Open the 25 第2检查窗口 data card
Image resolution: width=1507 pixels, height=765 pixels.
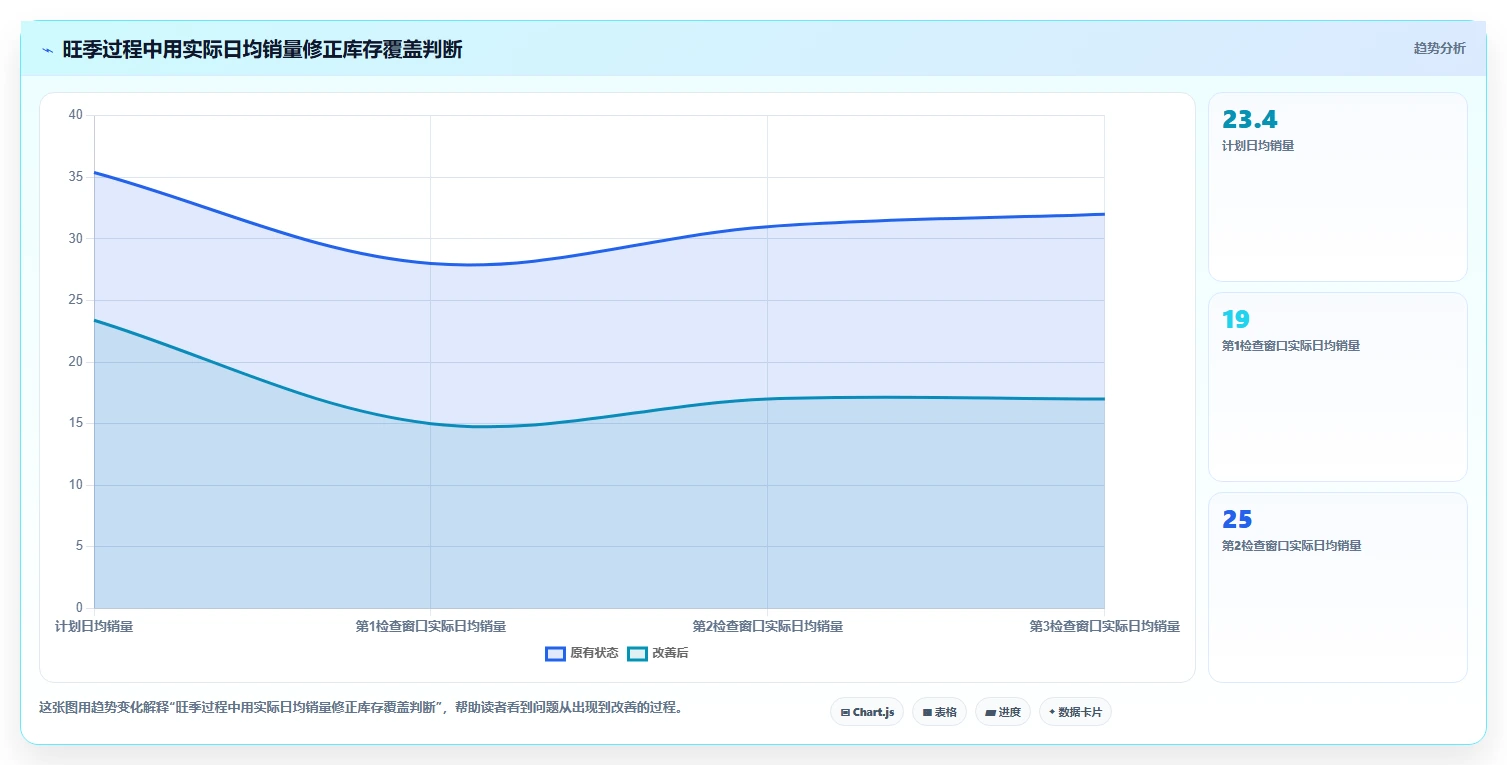click(1337, 587)
